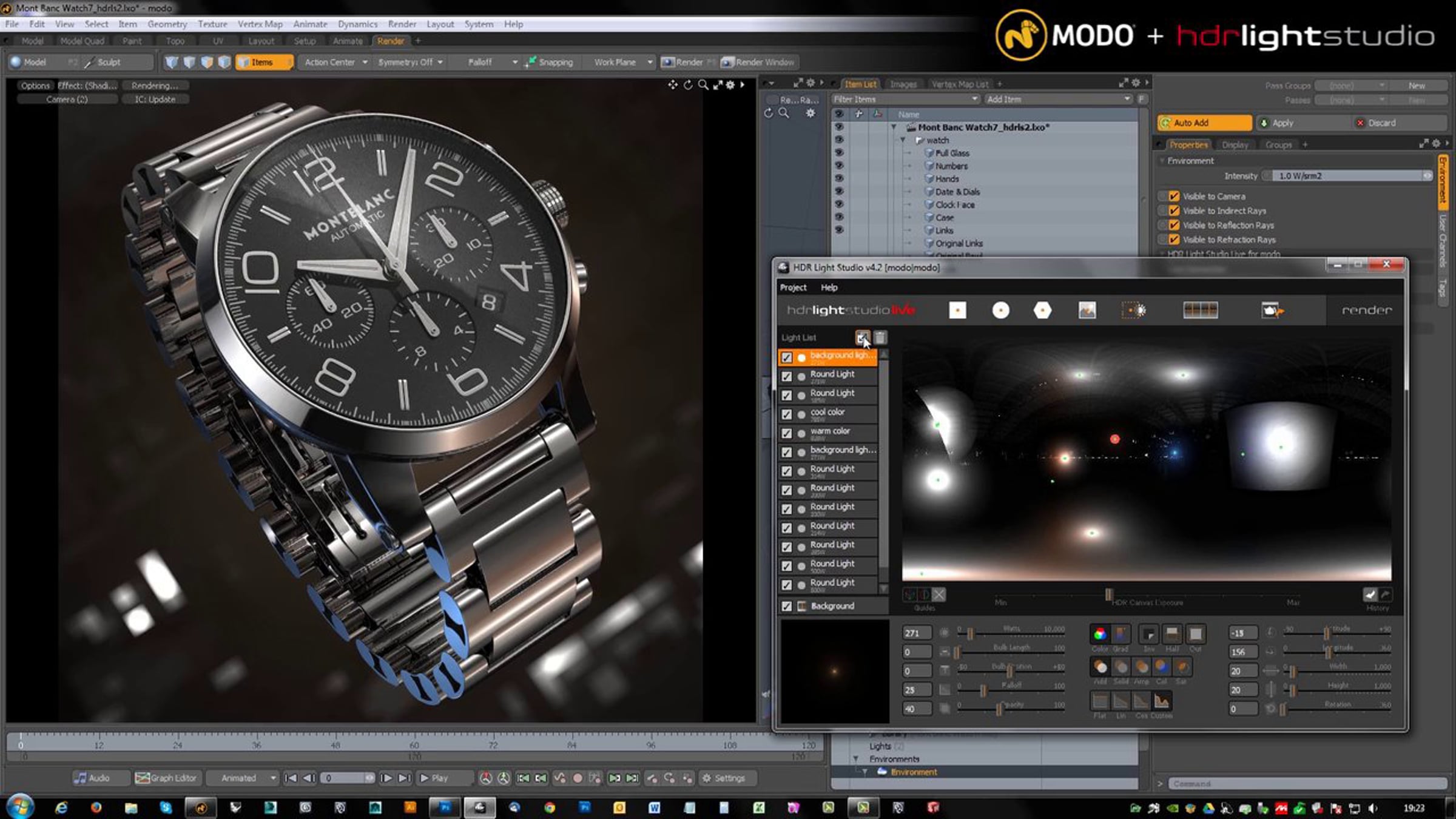Open the Texture menu
The height and width of the screenshot is (819, 1456).
coord(212,24)
